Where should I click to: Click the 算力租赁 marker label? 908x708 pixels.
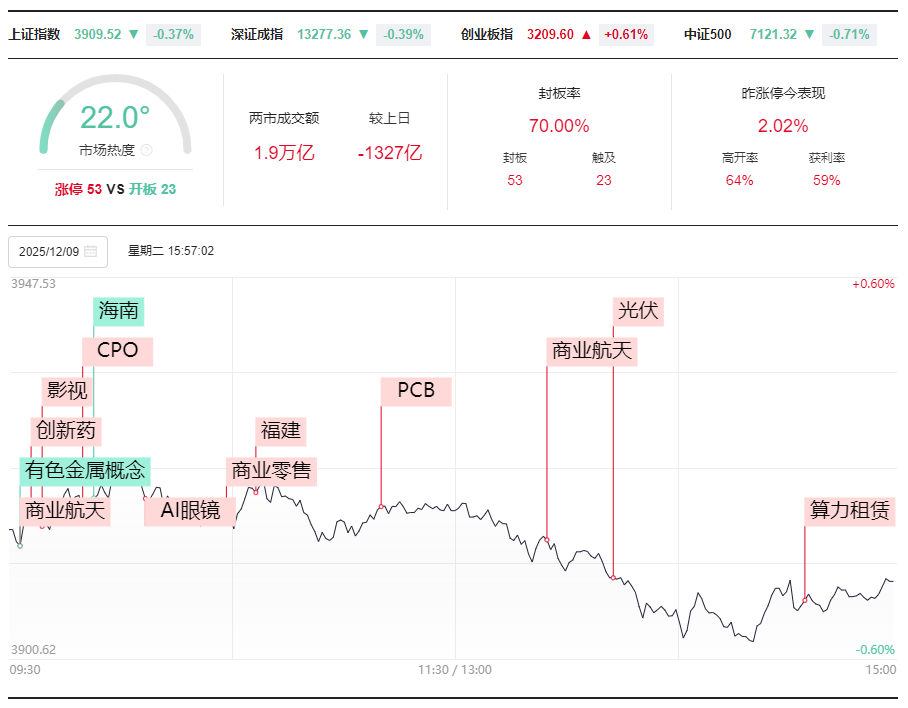pos(849,510)
